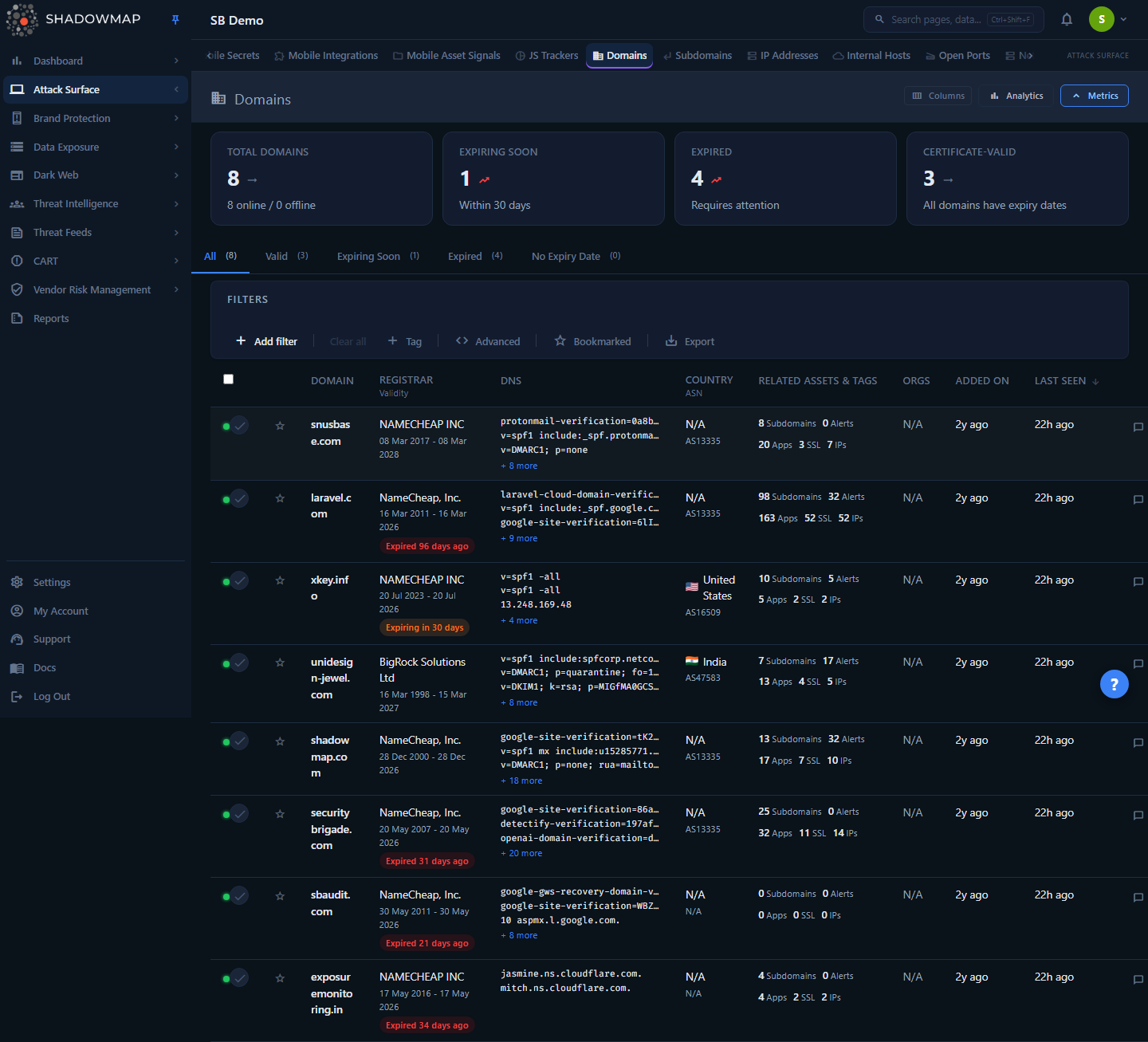Open comments icon for laravel.com row
1148x1042 pixels.
click(1138, 500)
